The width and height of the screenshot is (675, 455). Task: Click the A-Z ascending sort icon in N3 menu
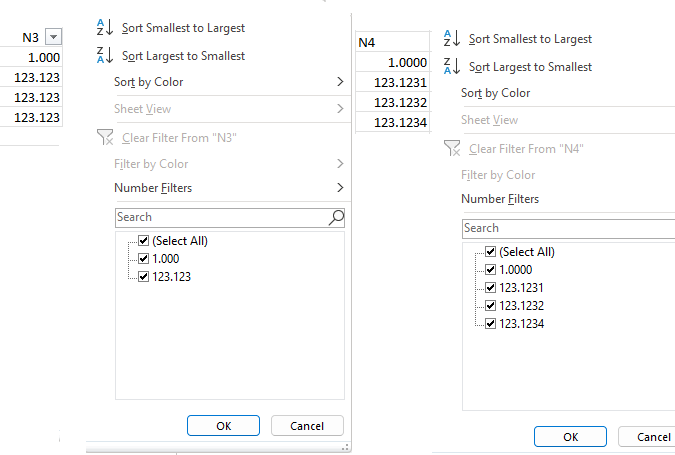click(x=105, y=28)
